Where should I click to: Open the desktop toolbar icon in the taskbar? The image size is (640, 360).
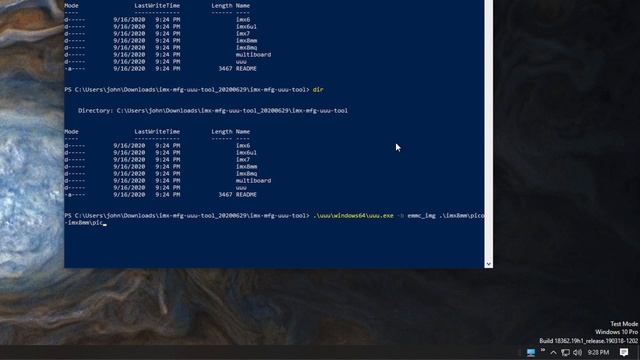pyautogui.click(x=531, y=352)
